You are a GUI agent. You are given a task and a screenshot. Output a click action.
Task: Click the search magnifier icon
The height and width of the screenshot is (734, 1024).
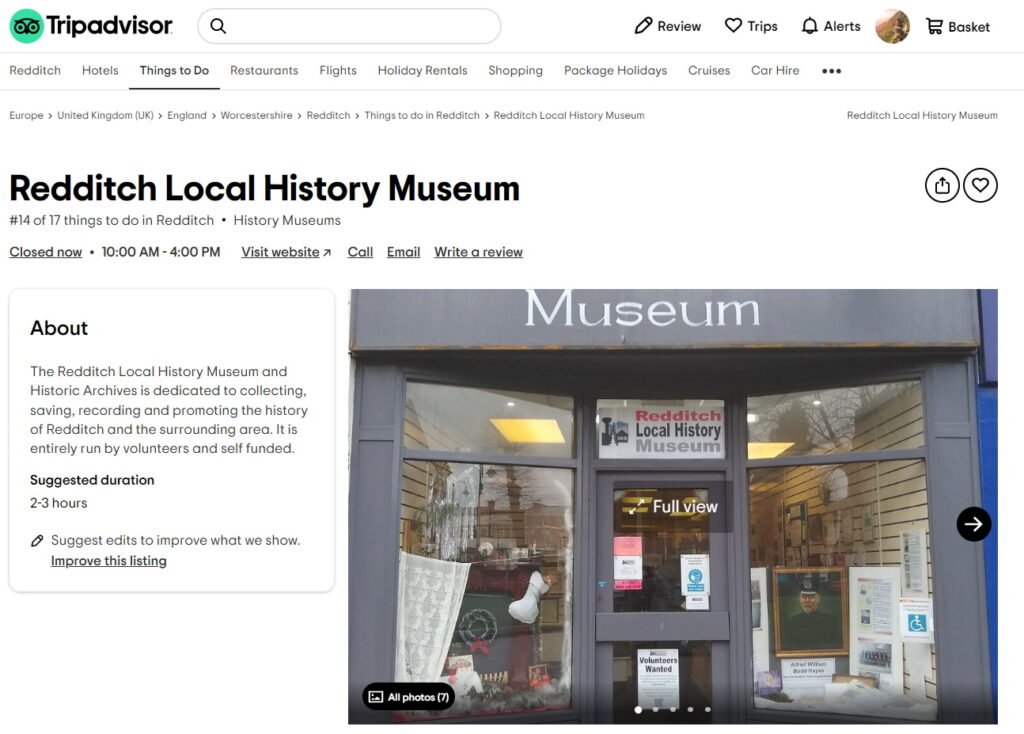[218, 26]
